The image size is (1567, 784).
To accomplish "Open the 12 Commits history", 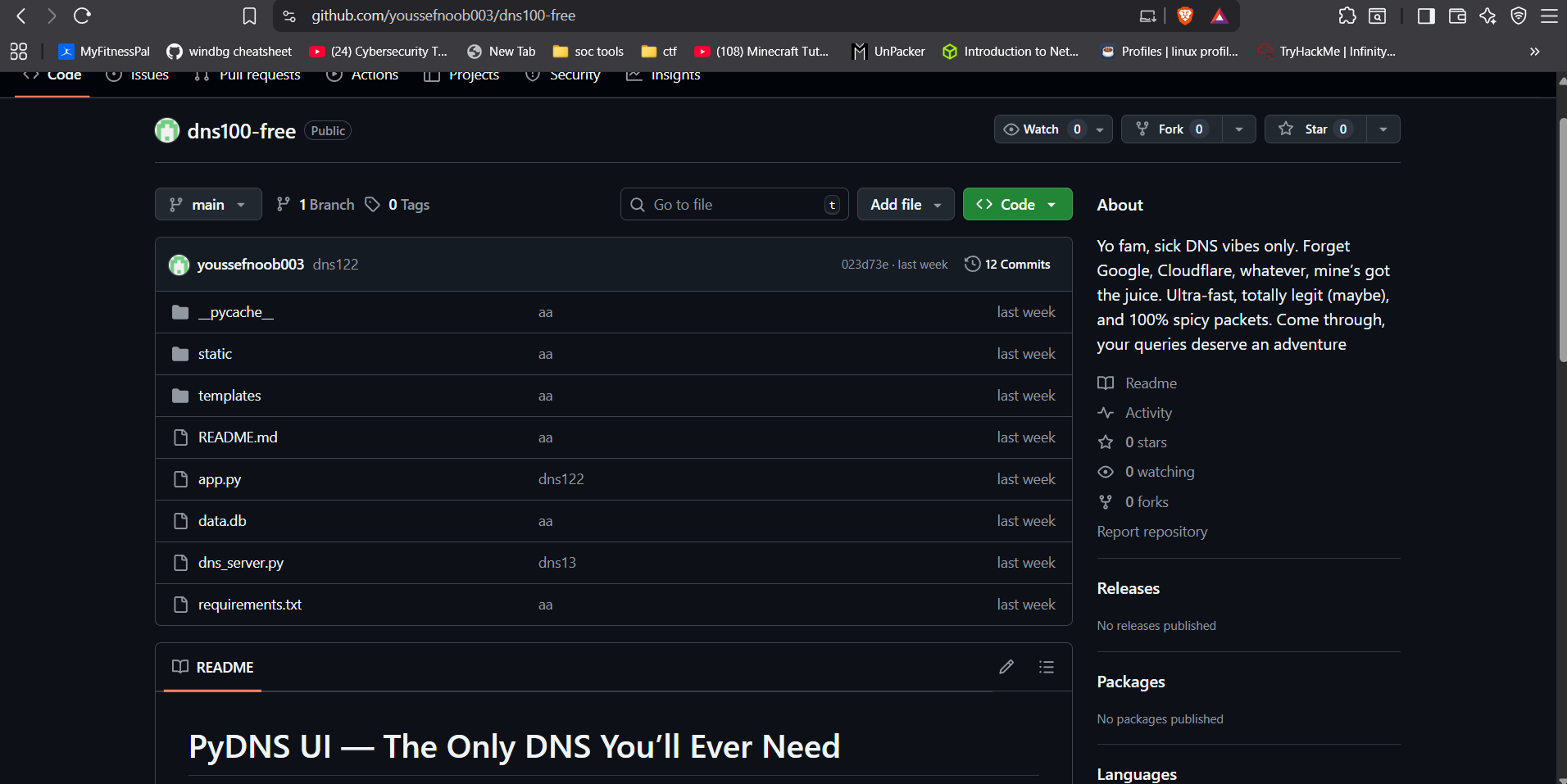I will coord(1007,265).
